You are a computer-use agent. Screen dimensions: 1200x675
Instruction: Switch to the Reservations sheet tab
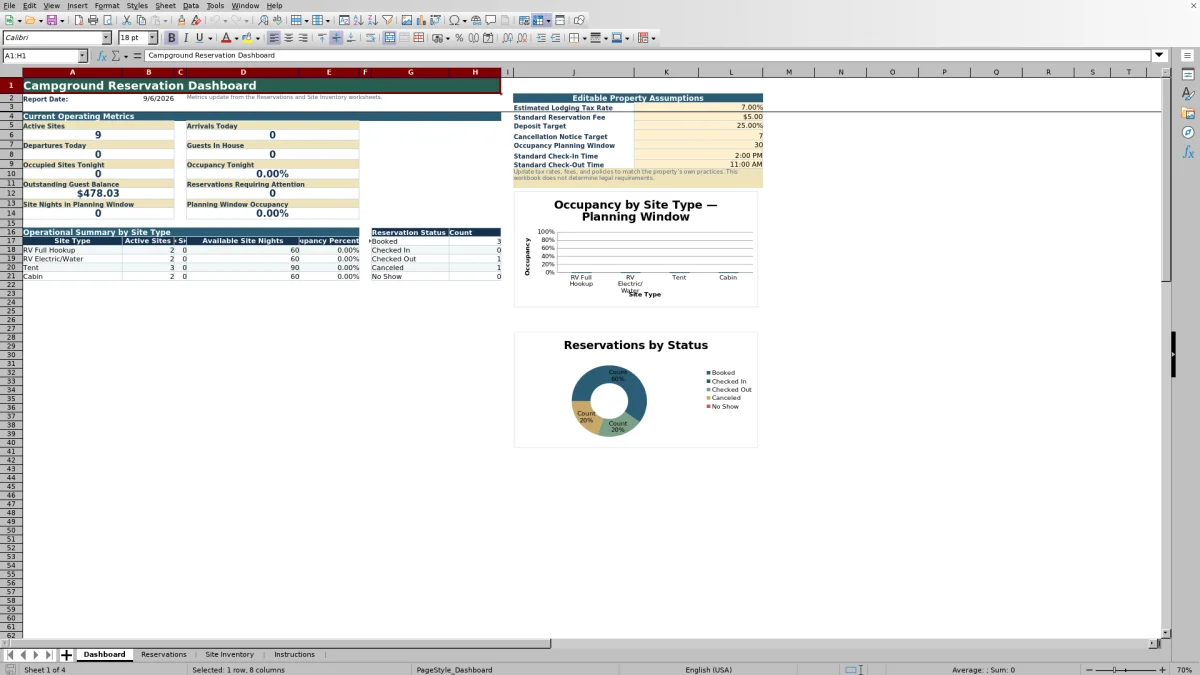164,655
